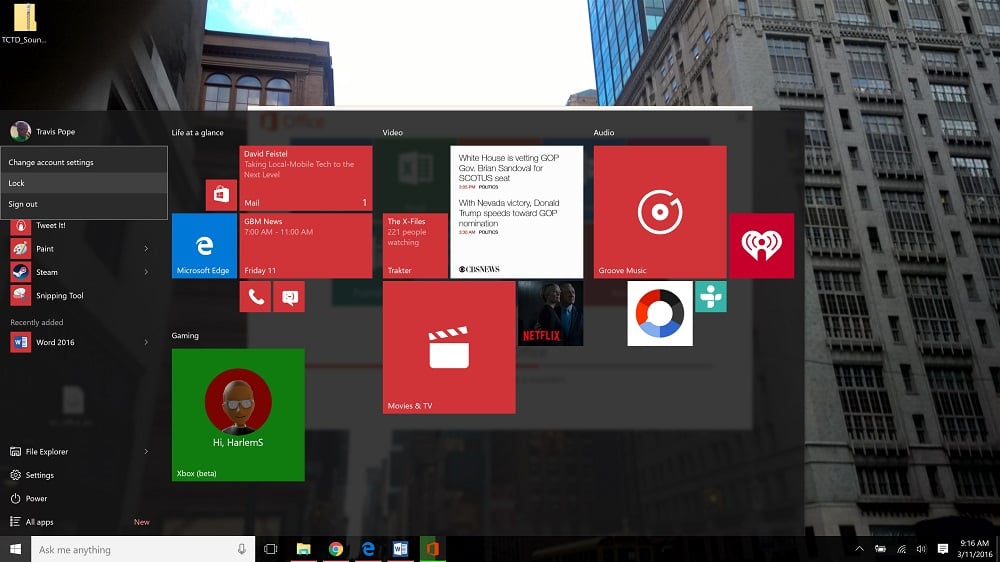Expand Paint jump list arrow
Viewport: 1000px width, 562px height.
[x=146, y=249]
